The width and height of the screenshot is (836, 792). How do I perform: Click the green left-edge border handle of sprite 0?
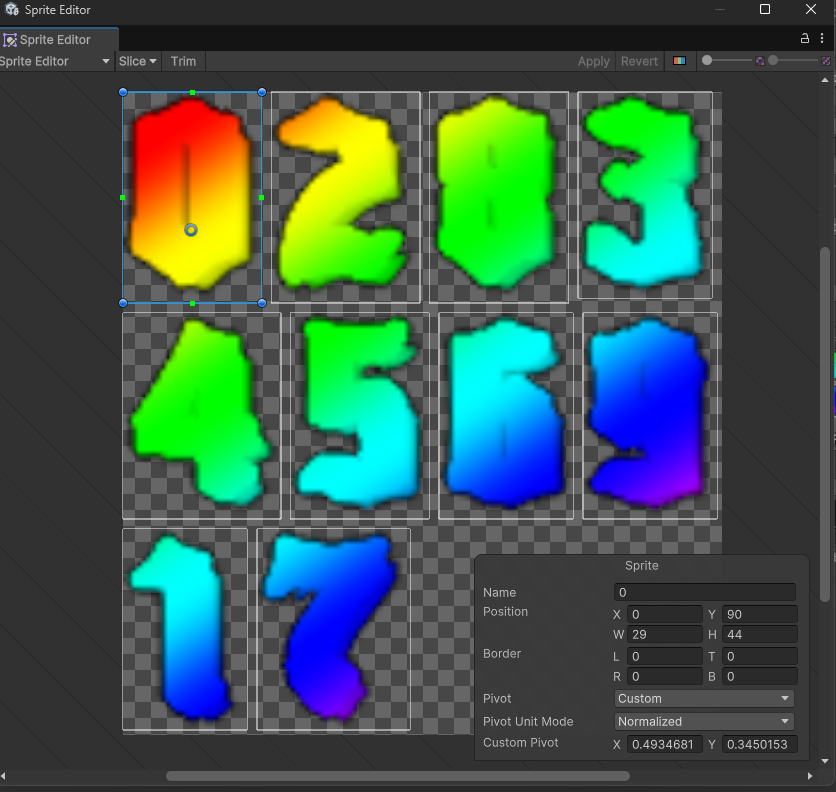[x=123, y=197]
